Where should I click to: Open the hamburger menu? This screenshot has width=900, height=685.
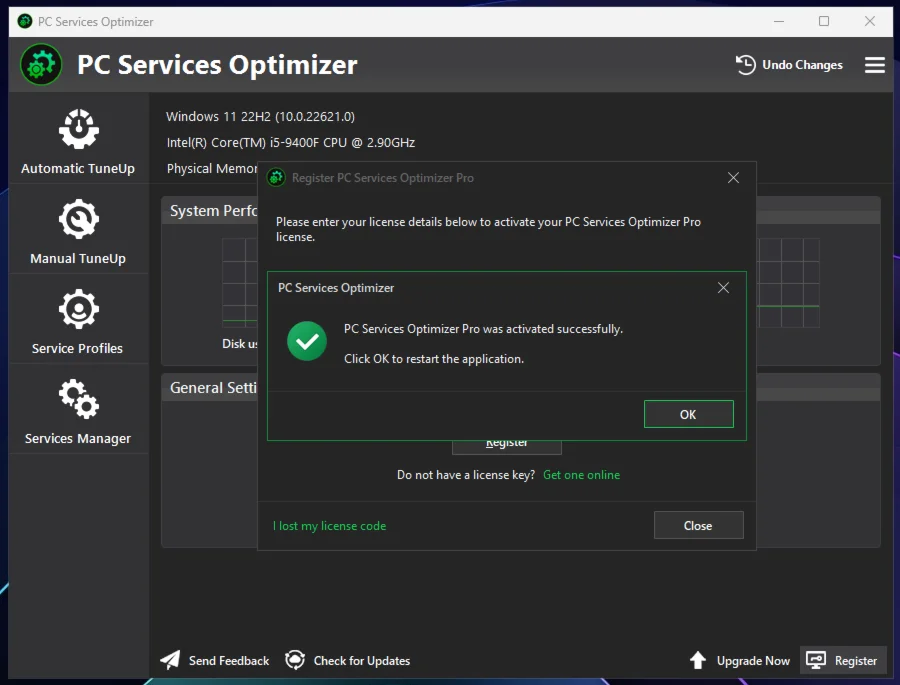pos(875,65)
